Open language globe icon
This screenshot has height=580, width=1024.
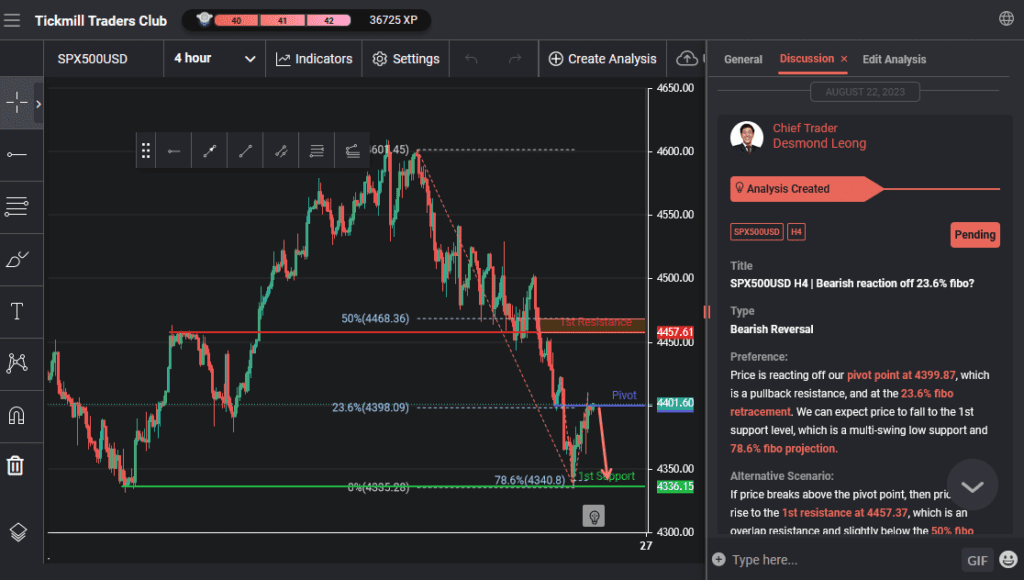click(x=1006, y=19)
